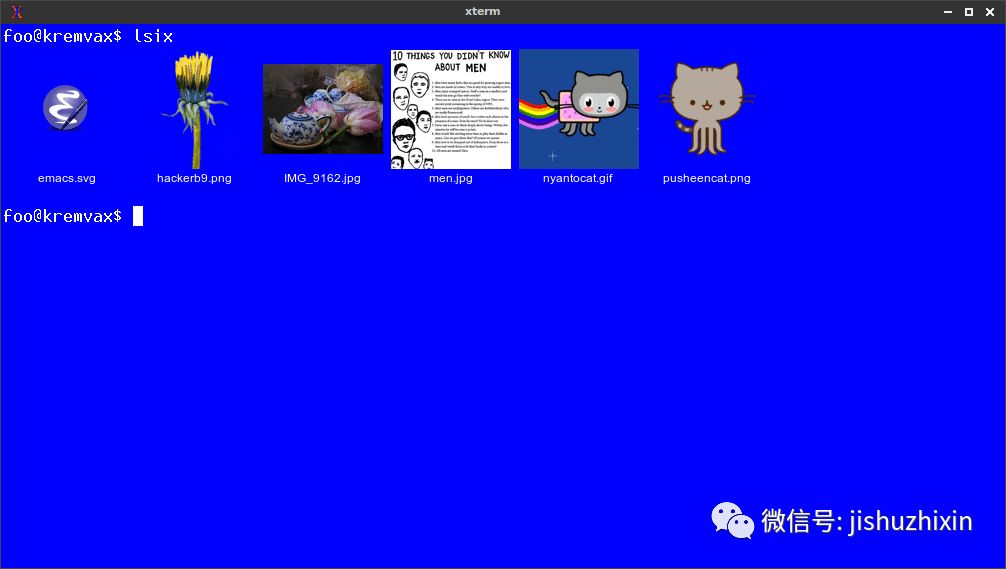Click the pusheencat.png filename label
1006x569 pixels.
(706, 178)
